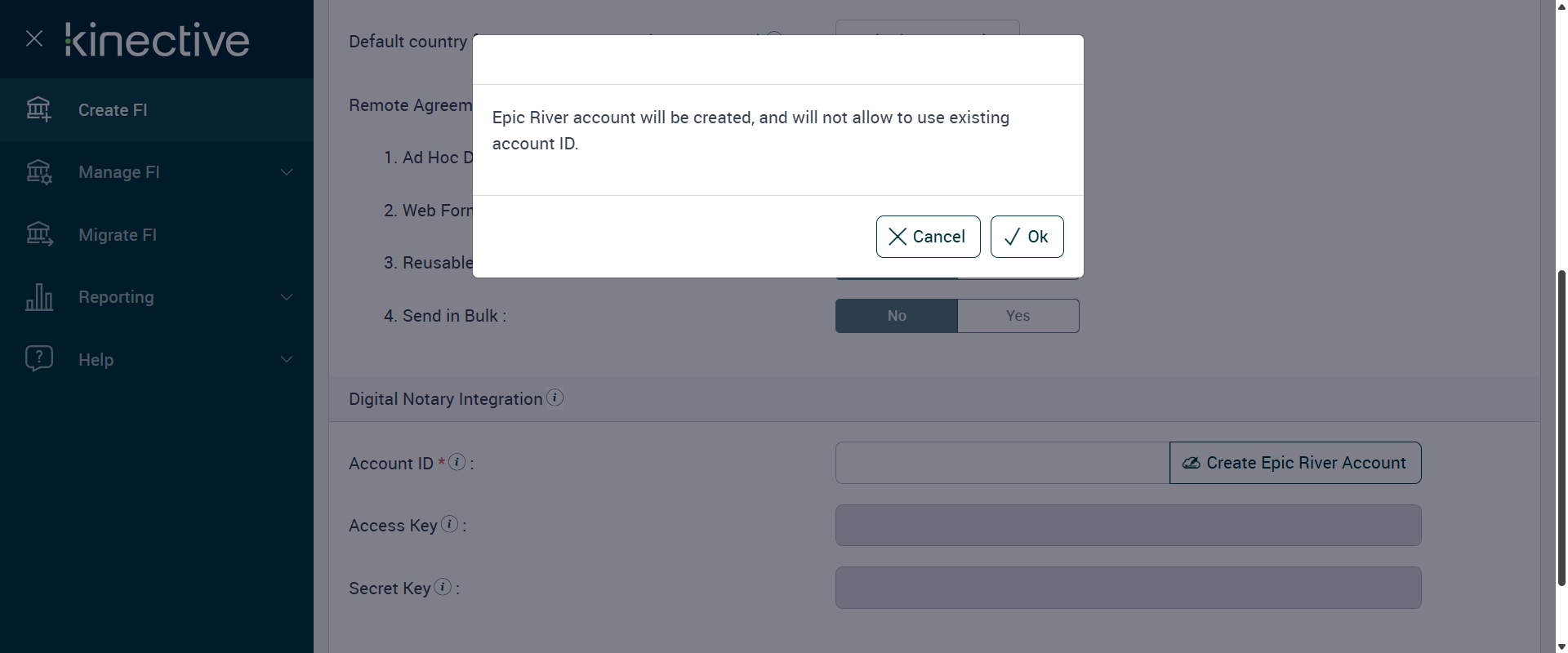Click the Create FI bank icon

tap(38, 109)
